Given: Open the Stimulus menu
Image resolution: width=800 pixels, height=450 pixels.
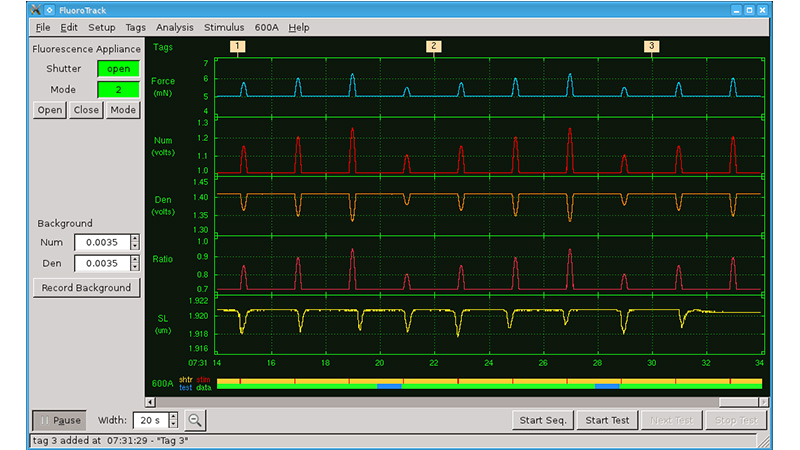Looking at the screenshot, I should click(x=224, y=28).
